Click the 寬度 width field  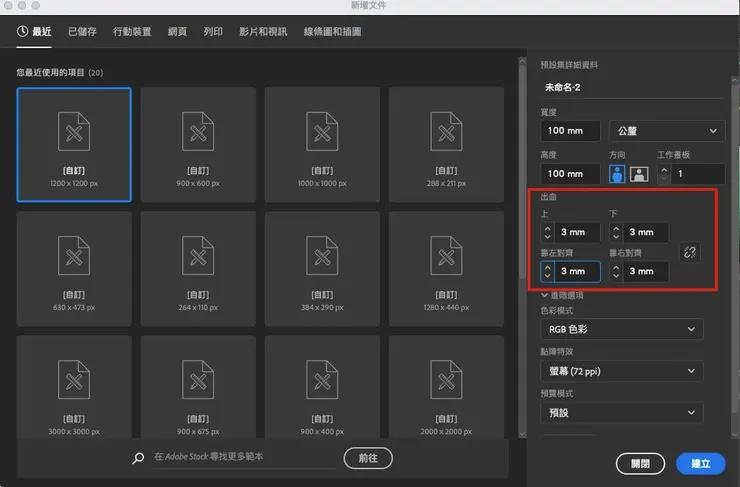[x=570, y=131]
